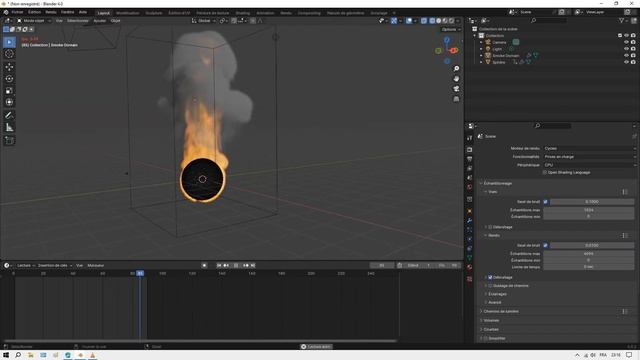Image resolution: width=640 pixels, height=360 pixels.
Task: Click the viewport zoom magnifier icon
Action: (456, 69)
